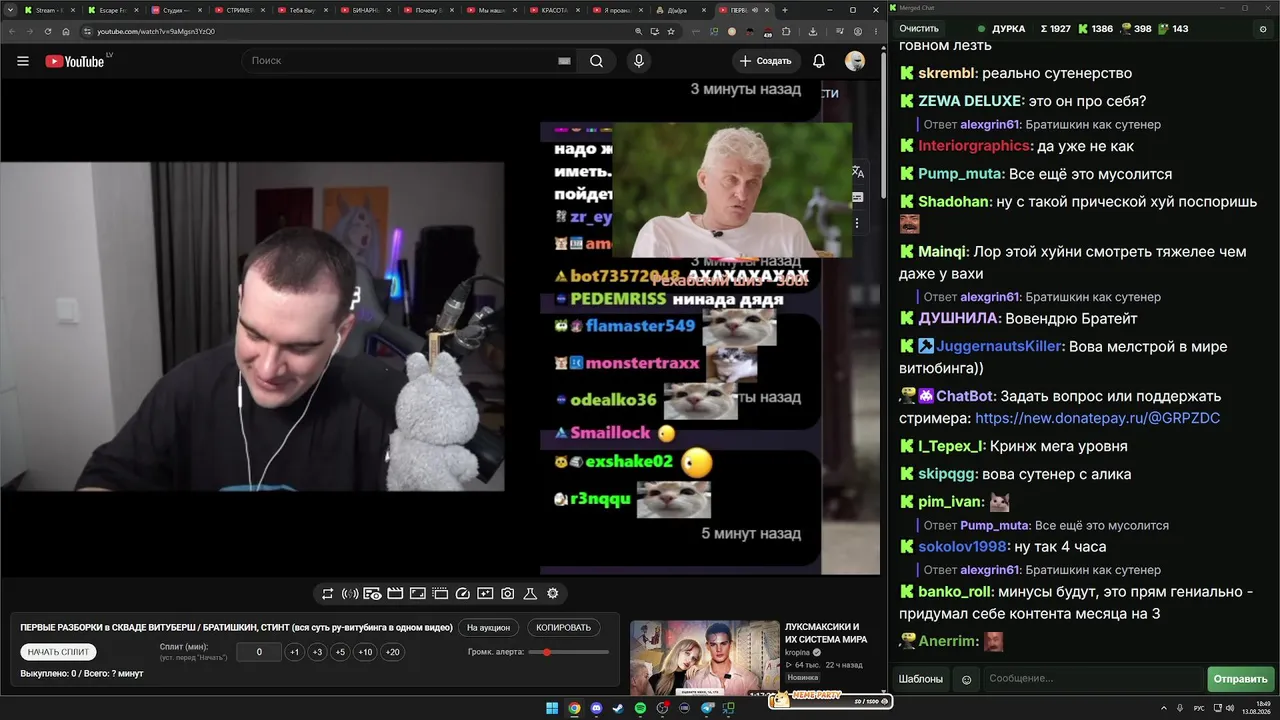Open browser downloads
The height and width of the screenshot is (720, 1280).
click(813, 31)
